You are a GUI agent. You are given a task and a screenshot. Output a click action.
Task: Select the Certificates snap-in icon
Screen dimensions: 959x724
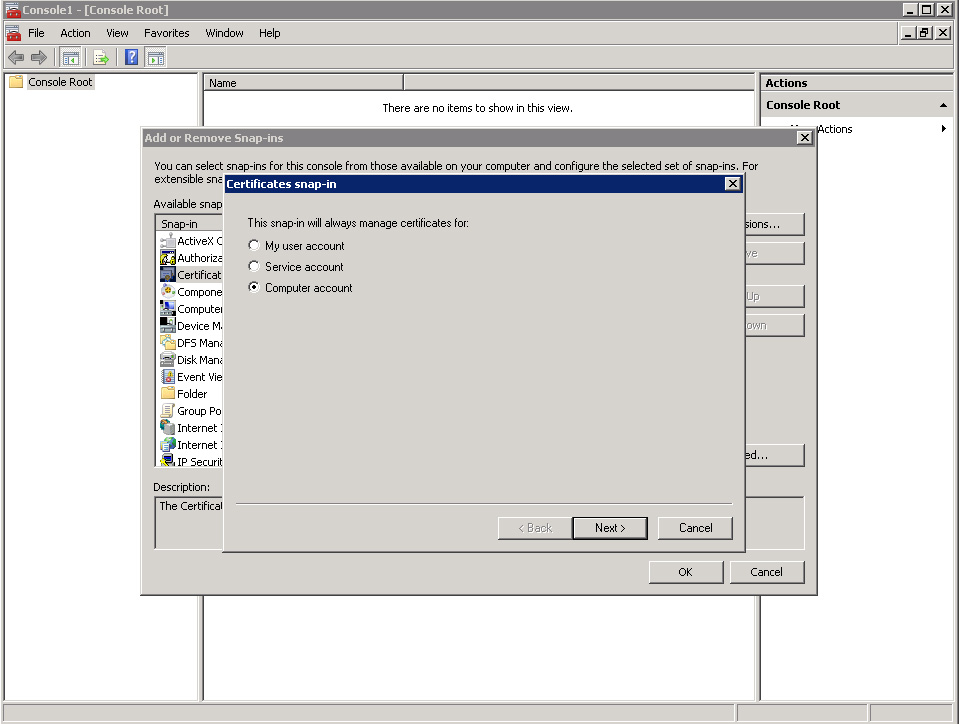[168, 275]
